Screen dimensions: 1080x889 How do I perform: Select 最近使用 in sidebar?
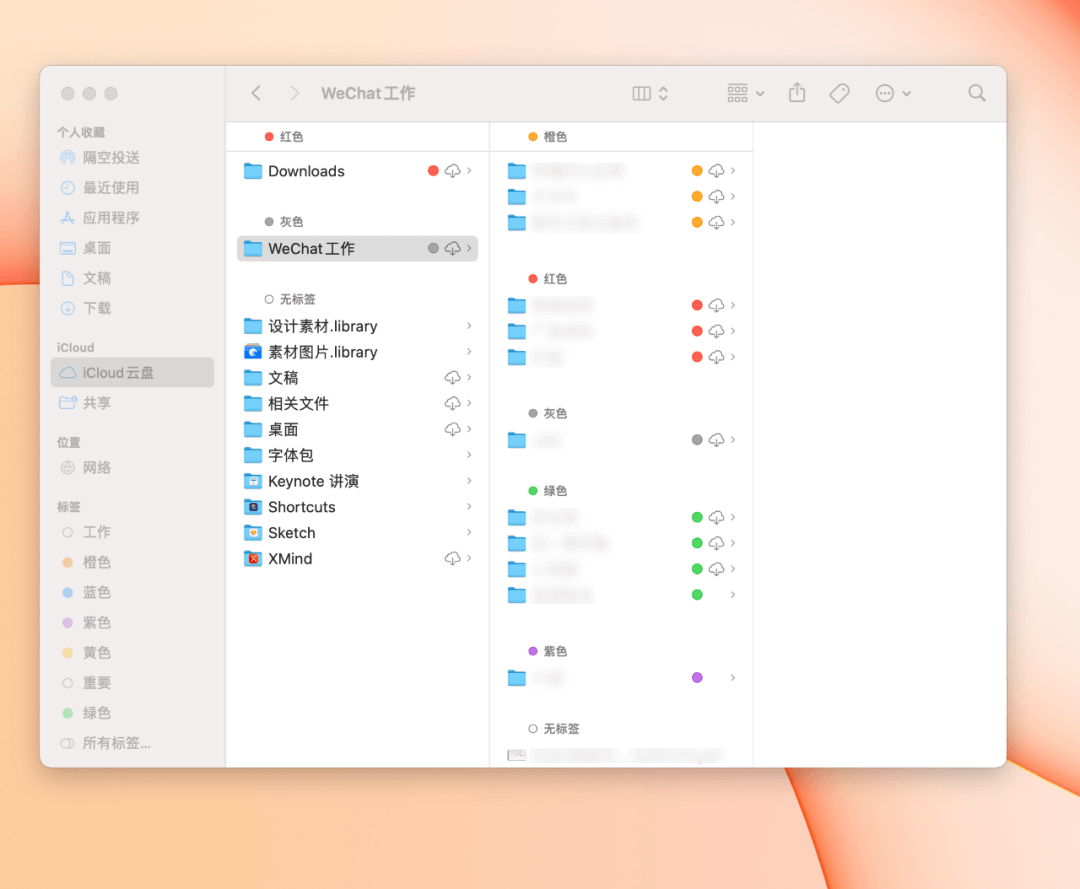pos(132,187)
